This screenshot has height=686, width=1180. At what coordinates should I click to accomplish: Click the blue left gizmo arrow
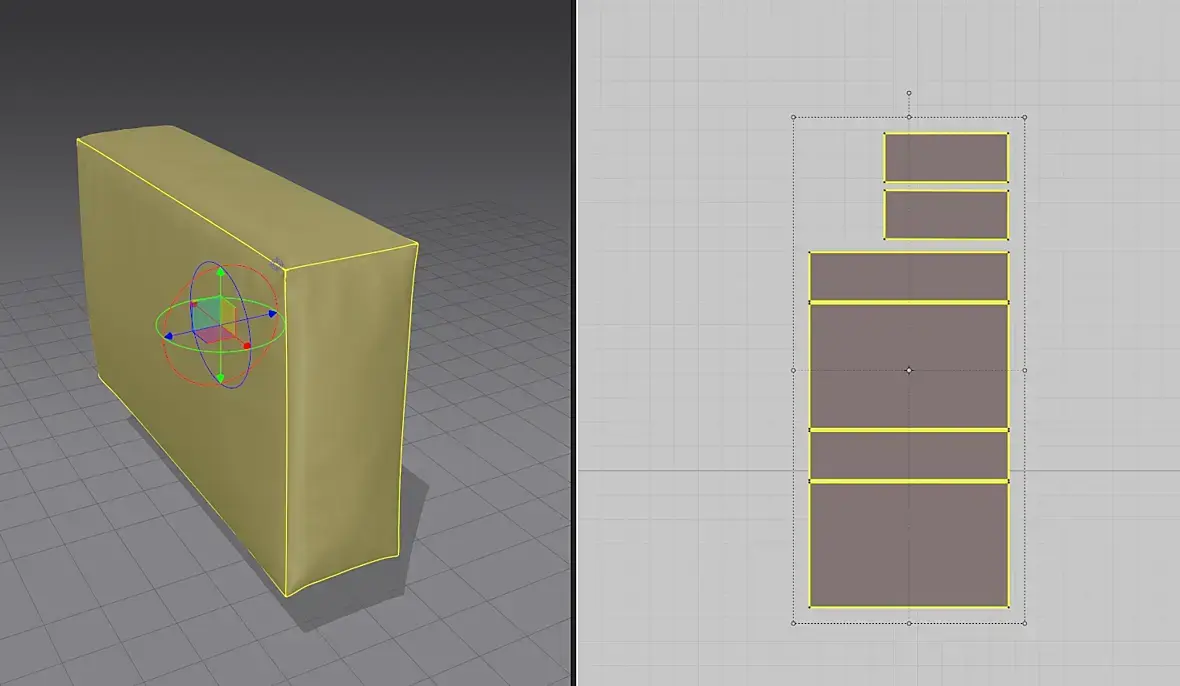[169, 336]
